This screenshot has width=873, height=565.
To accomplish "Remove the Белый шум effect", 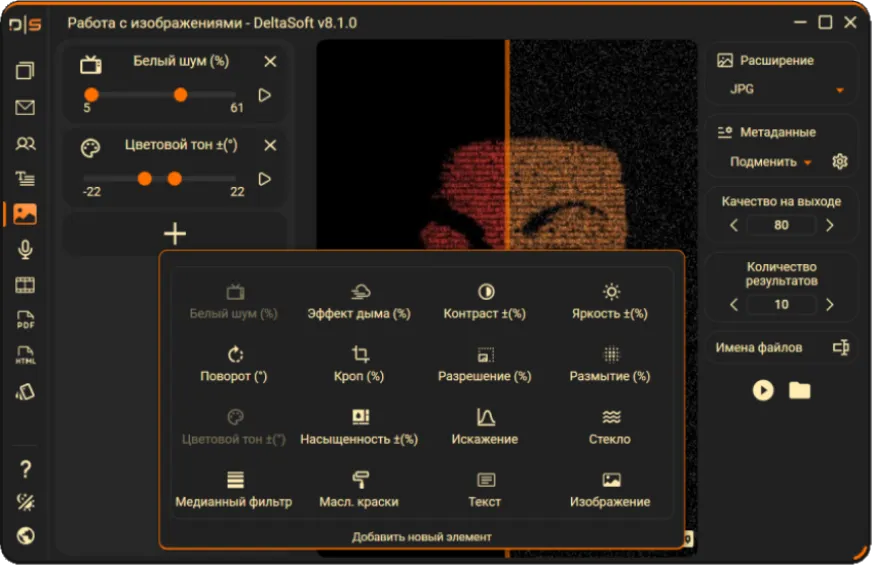I will (x=270, y=61).
